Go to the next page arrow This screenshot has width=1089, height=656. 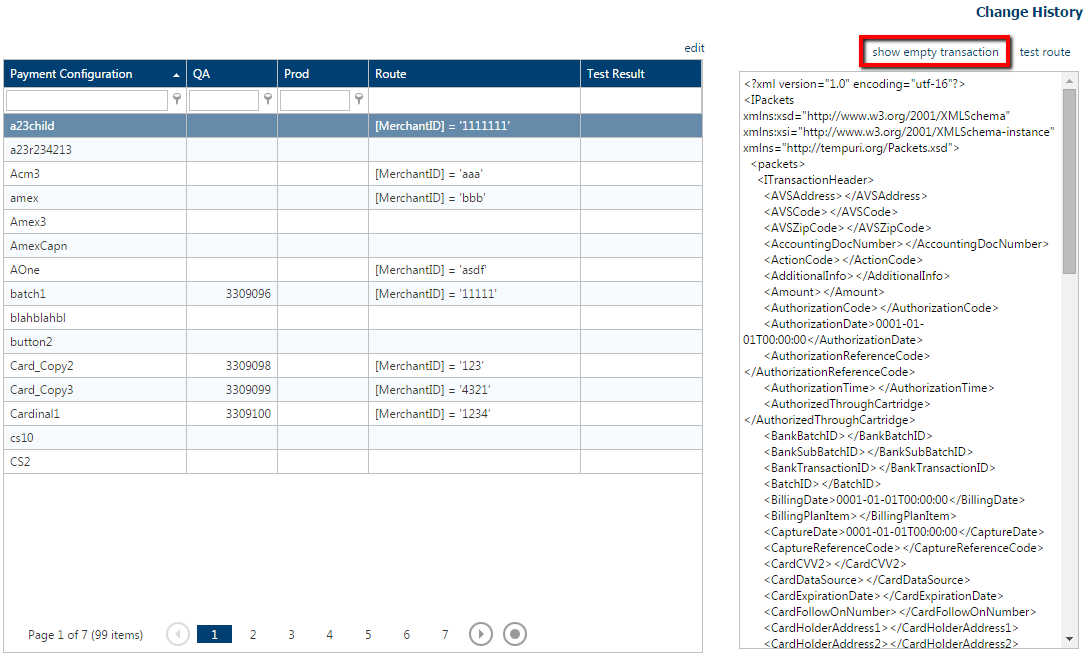pos(481,634)
